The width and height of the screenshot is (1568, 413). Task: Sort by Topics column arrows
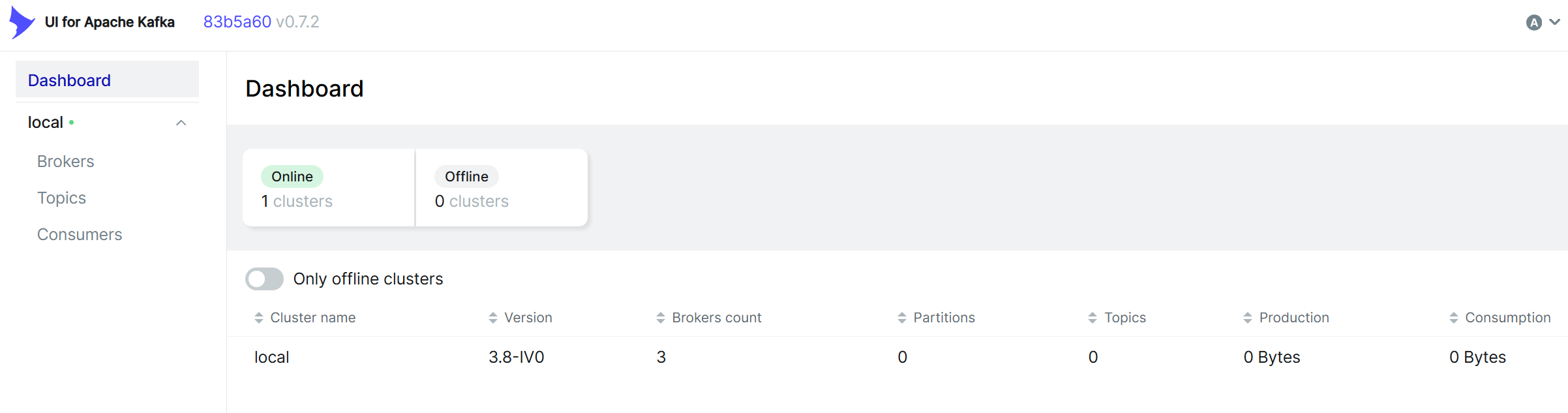pyautogui.click(x=1093, y=318)
